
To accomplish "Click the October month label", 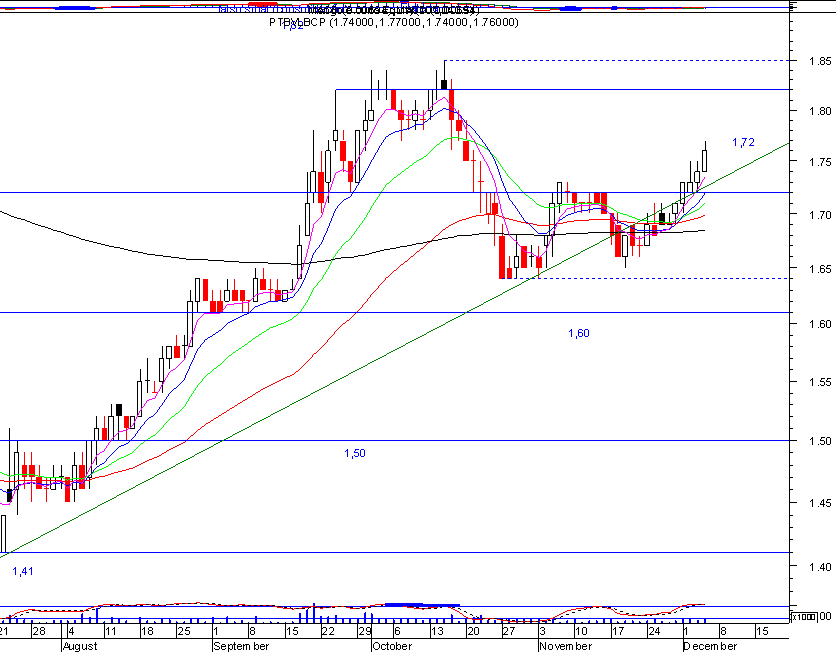I will coord(392,646).
